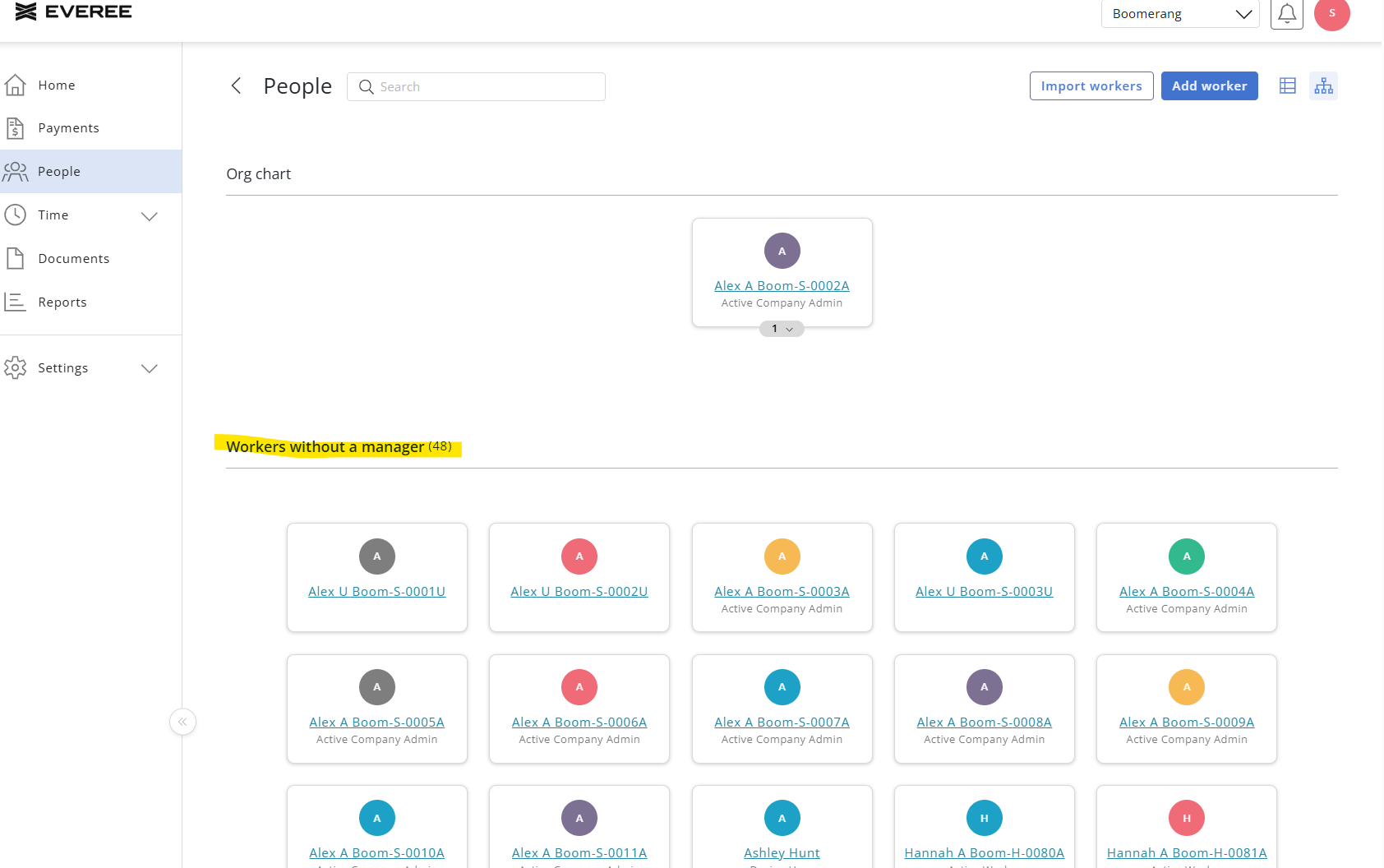The height and width of the screenshot is (868, 1384).
Task: Open the notifications bell
Action: pyautogui.click(x=1287, y=13)
